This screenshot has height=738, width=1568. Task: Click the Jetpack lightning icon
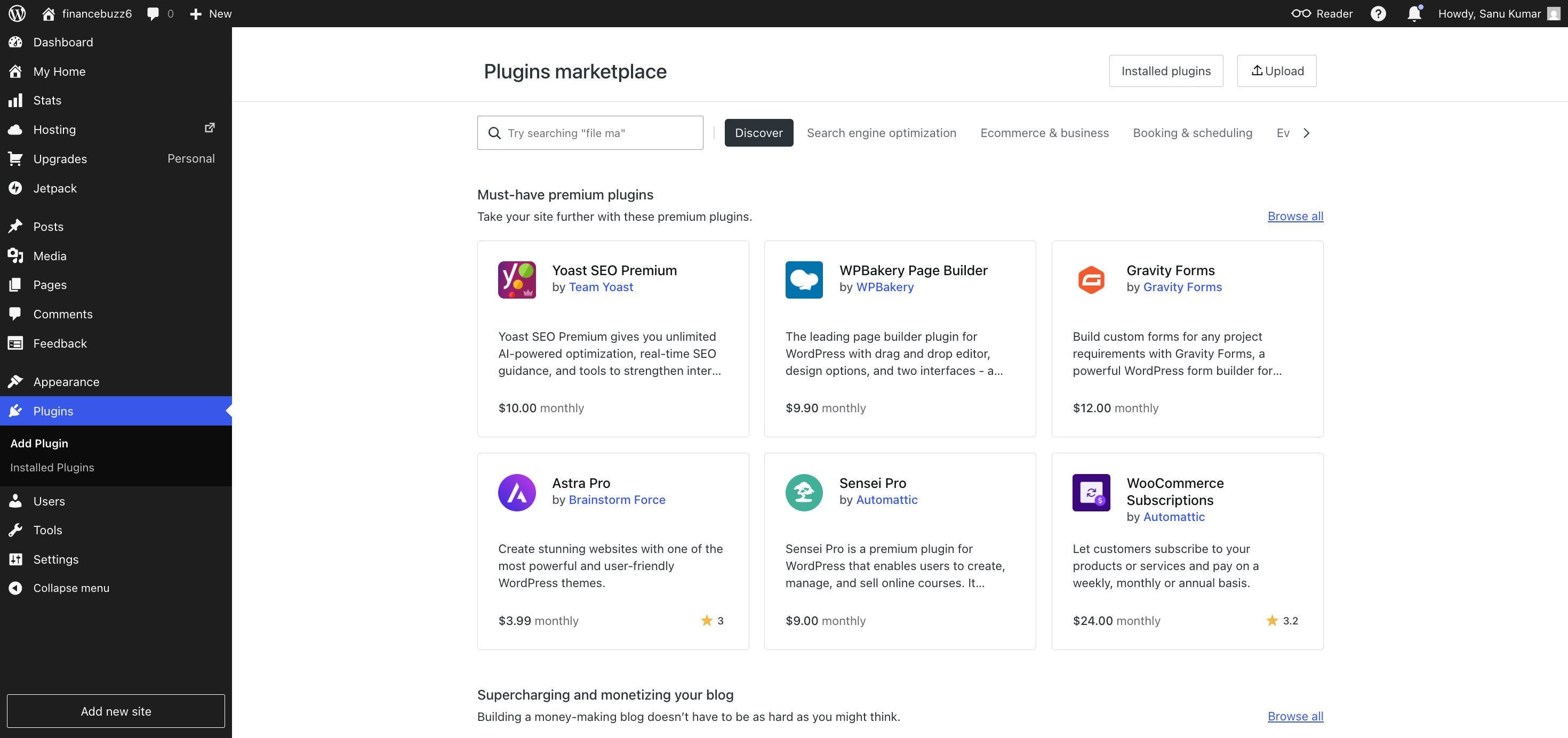tap(16, 188)
